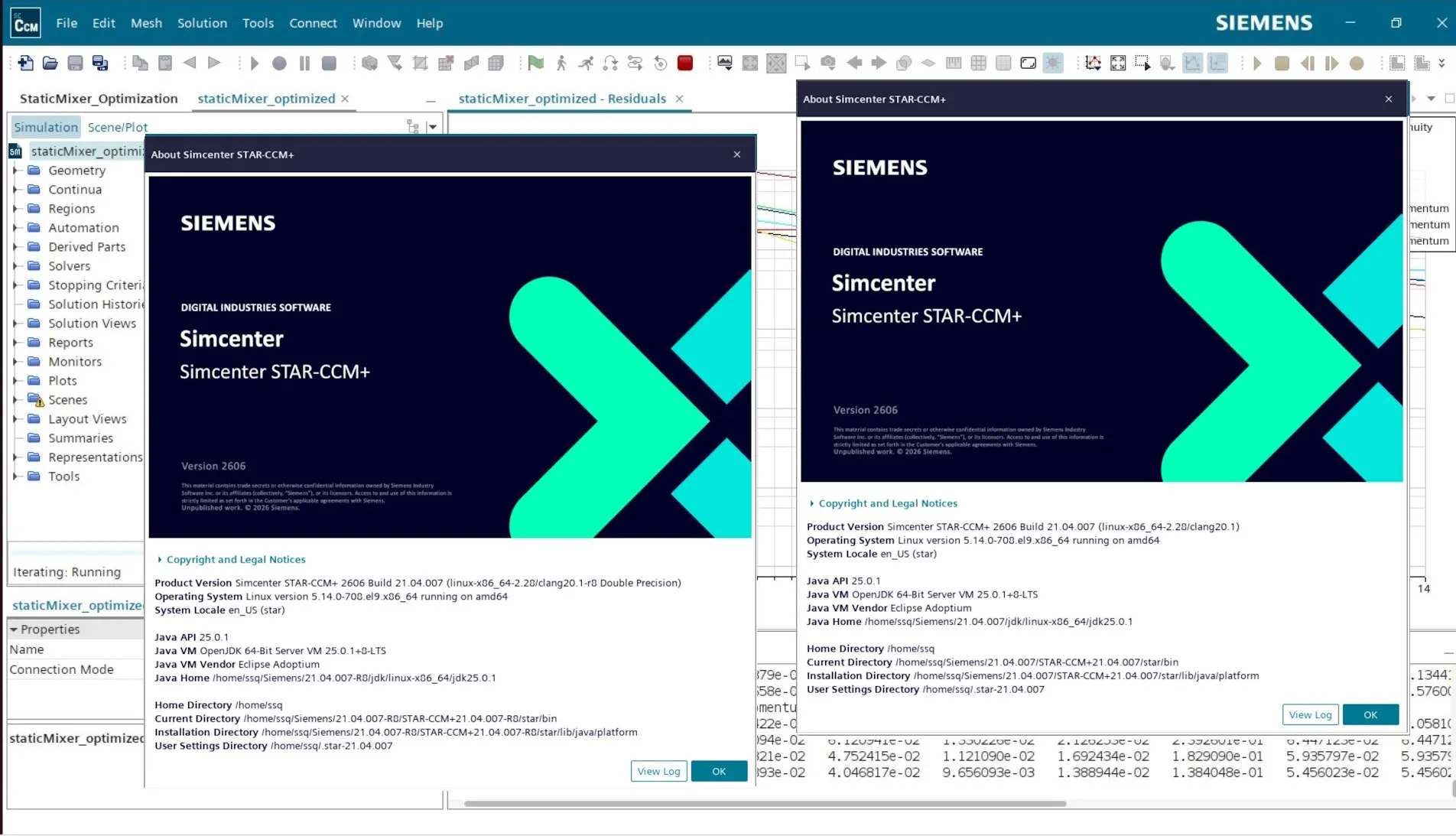Collapse the Properties section triangle
1456x836 pixels.
(13, 629)
